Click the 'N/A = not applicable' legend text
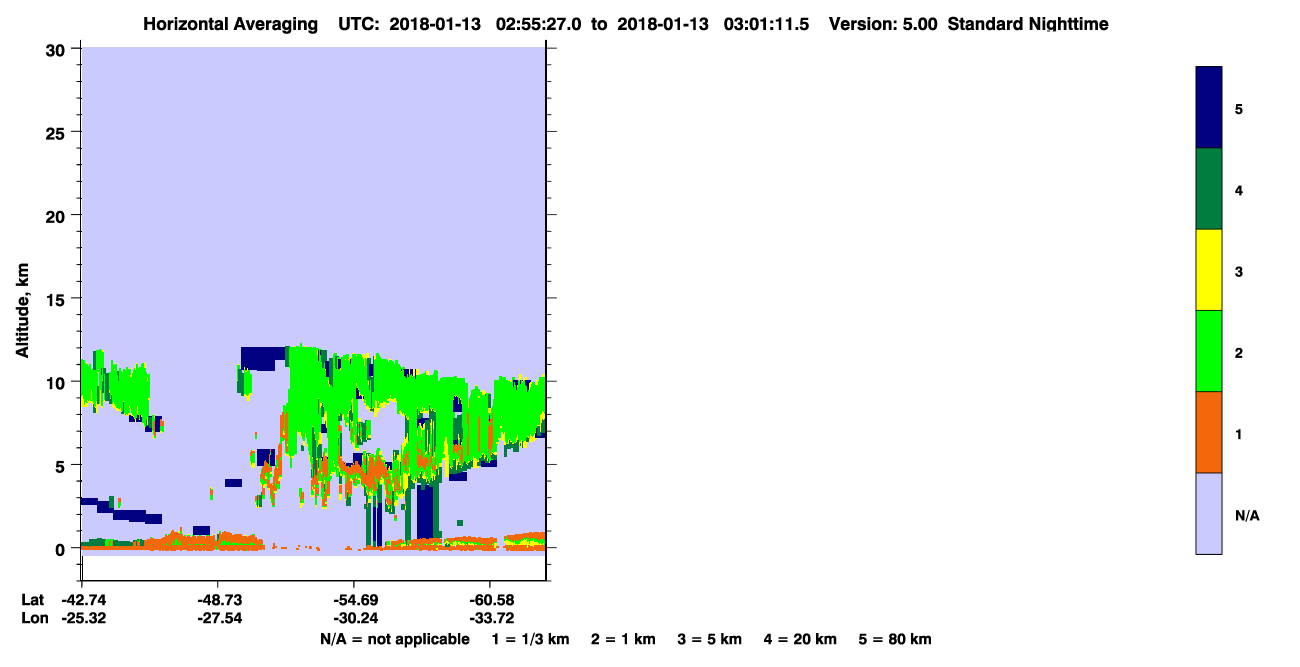This screenshot has width=1300, height=667. point(394,639)
